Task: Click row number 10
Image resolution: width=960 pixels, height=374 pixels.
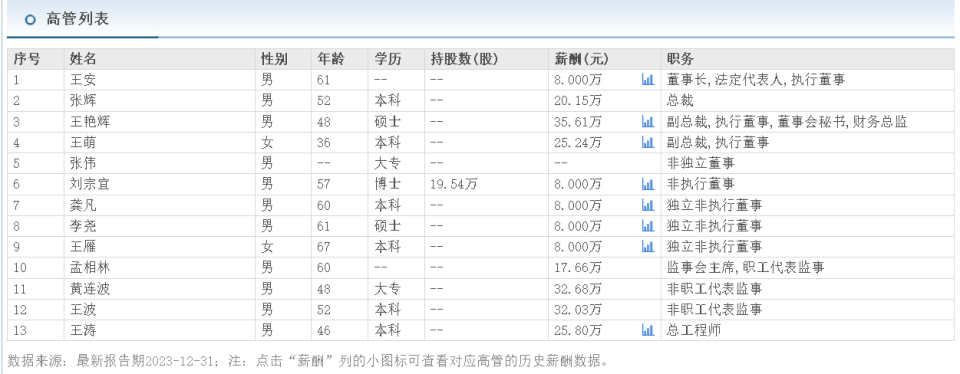Action: 20,267
